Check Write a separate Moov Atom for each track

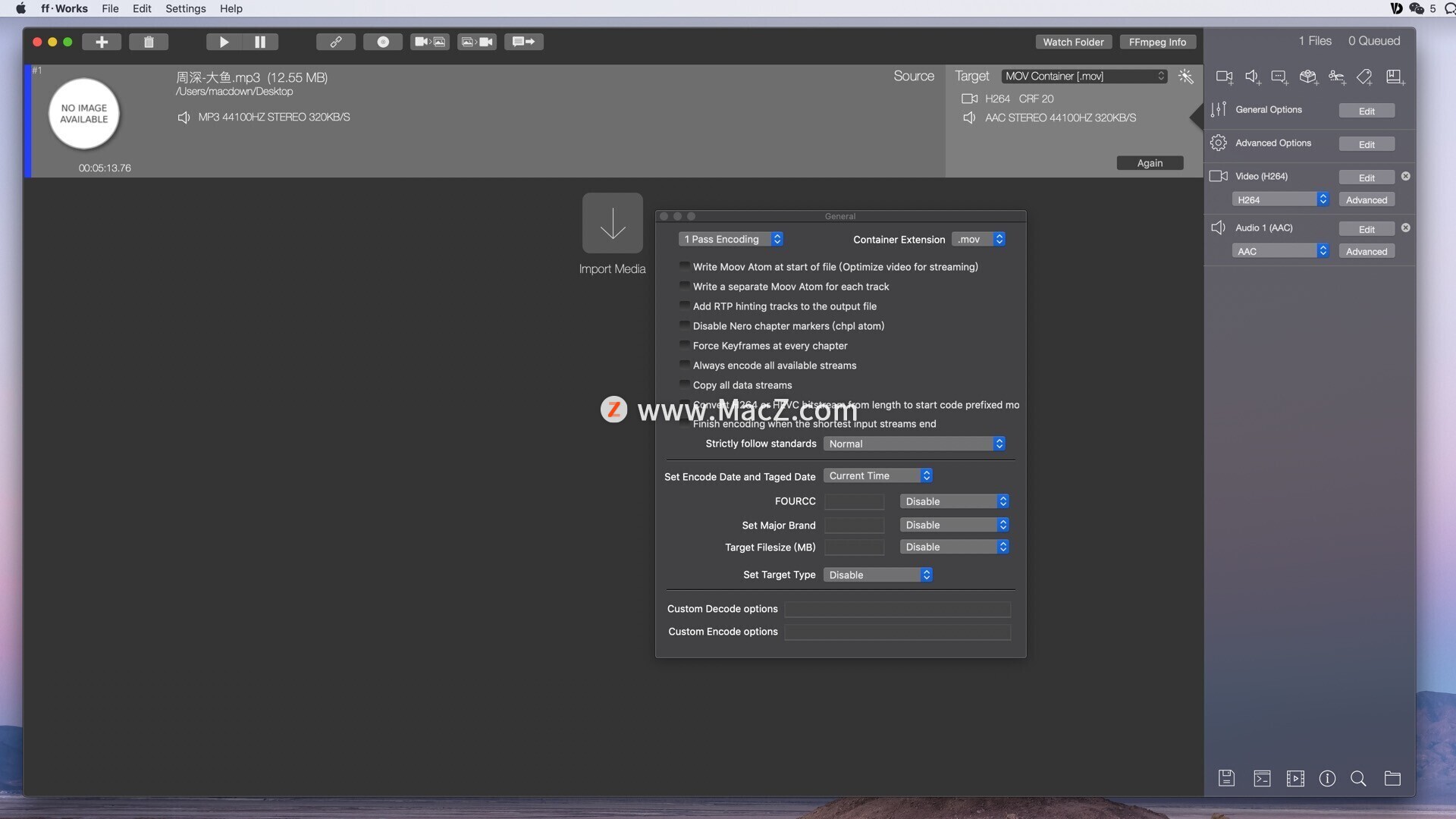(x=684, y=286)
